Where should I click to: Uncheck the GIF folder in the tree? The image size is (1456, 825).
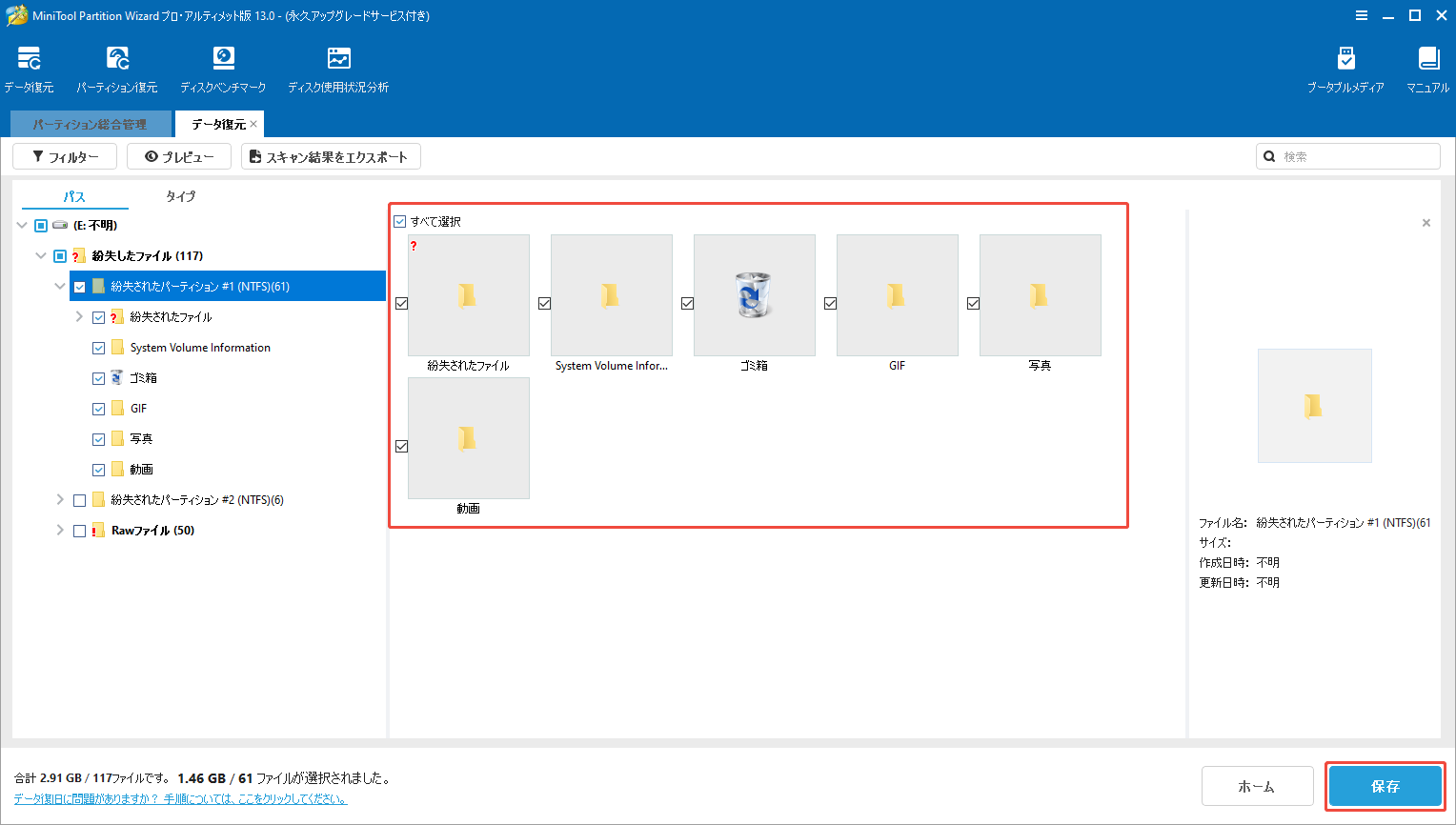point(98,408)
